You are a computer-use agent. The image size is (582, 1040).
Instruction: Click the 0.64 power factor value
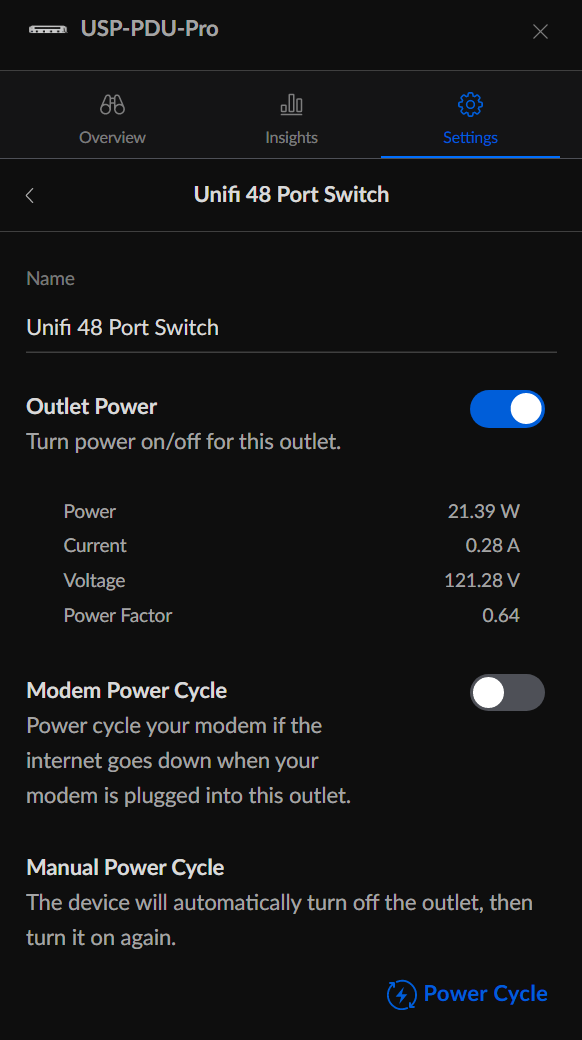501,616
